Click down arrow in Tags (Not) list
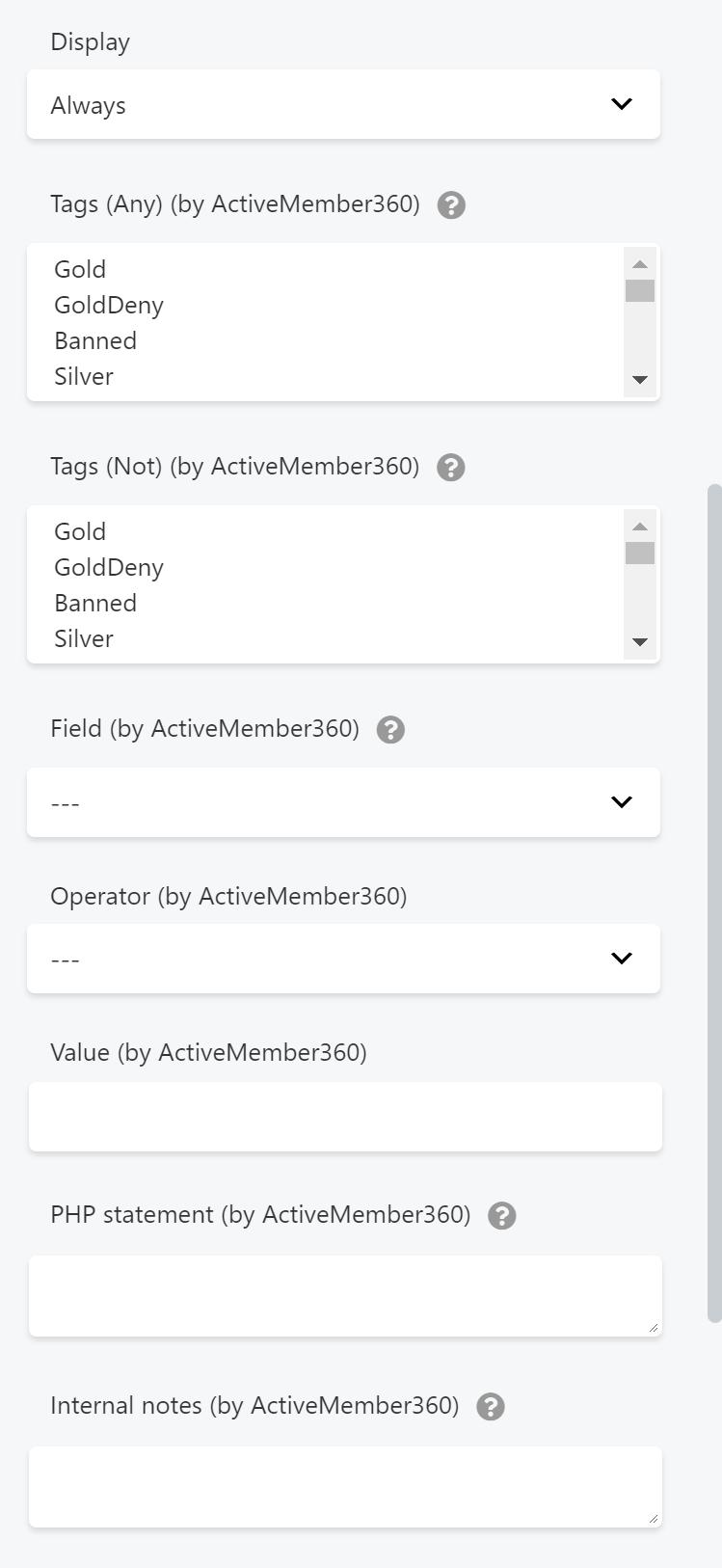Screen dimensions: 722x1568 (640, 642)
